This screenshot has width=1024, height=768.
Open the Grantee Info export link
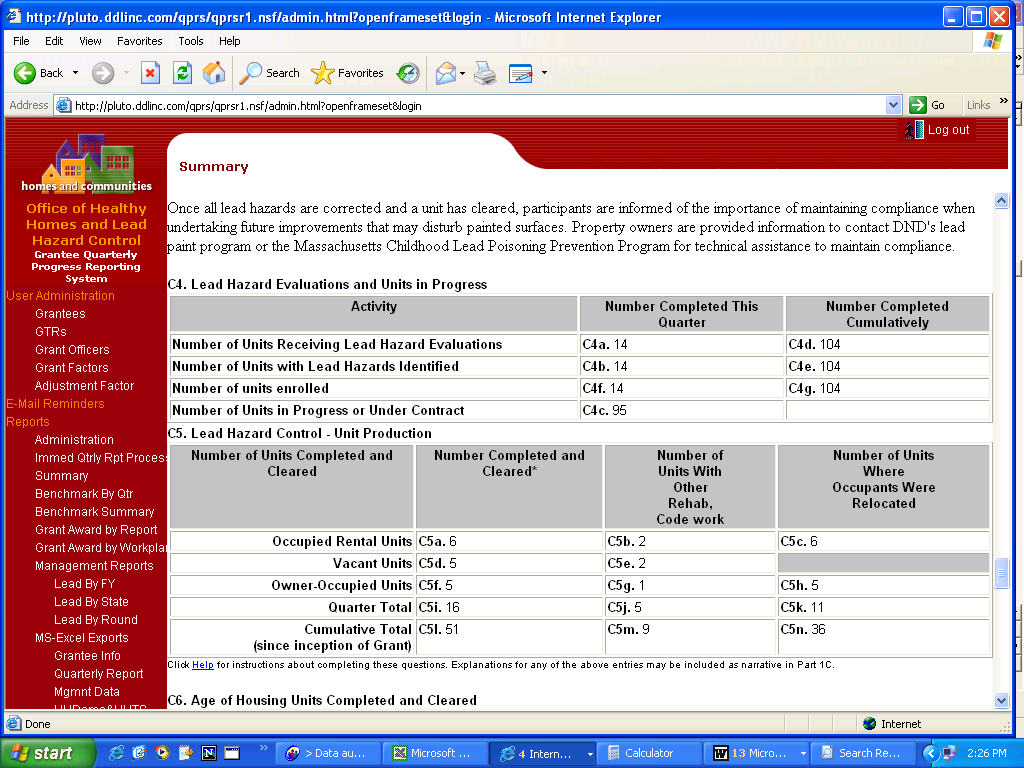(88, 656)
